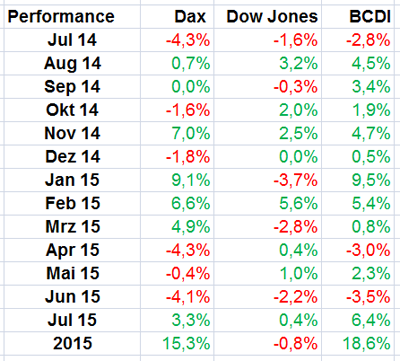Select Dow Jones -0,3% in Sep 14
The width and height of the screenshot is (400, 361).
(x=296, y=87)
